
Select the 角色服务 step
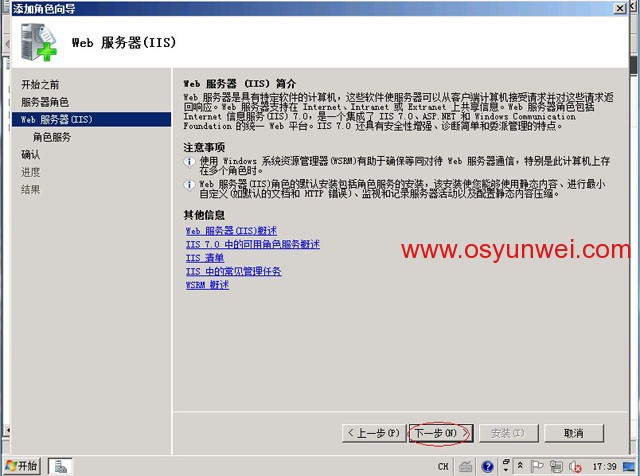52,137
